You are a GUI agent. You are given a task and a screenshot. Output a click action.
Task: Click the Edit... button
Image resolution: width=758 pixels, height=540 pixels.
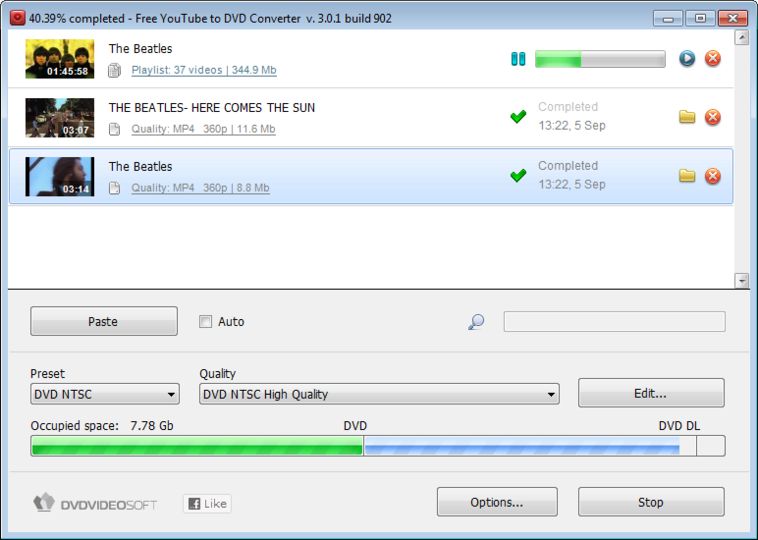point(651,393)
